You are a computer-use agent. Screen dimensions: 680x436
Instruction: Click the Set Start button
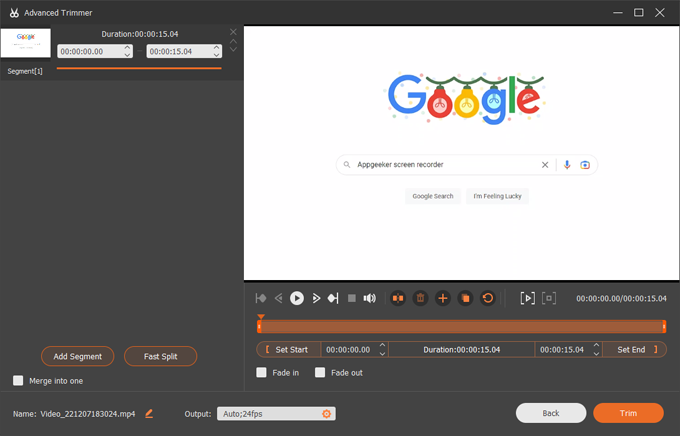coord(288,350)
